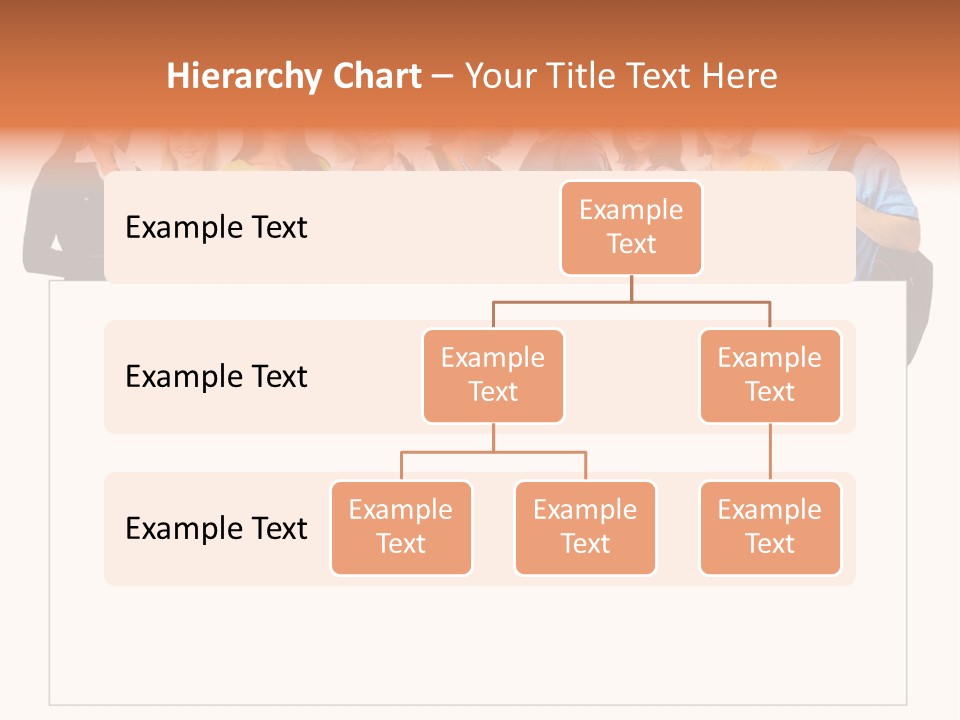This screenshot has width=960, height=720.
Task: Select the vertical connector above the bottom-right box
Action: click(770, 452)
